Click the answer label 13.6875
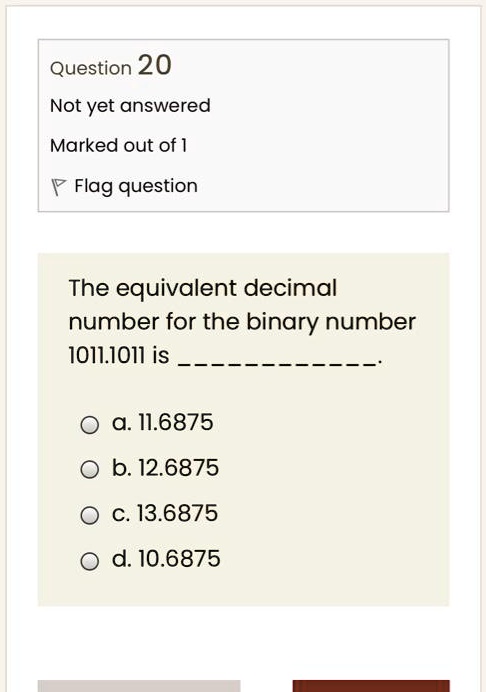This screenshot has width=486, height=692. tap(178, 513)
